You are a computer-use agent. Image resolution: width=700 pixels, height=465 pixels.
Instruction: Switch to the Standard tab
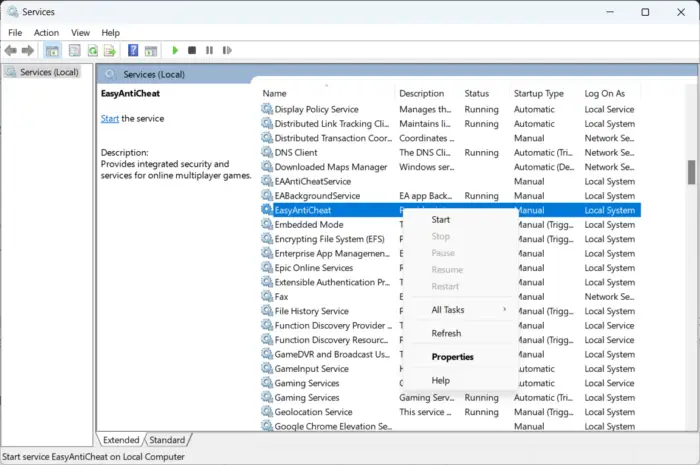[x=167, y=440]
